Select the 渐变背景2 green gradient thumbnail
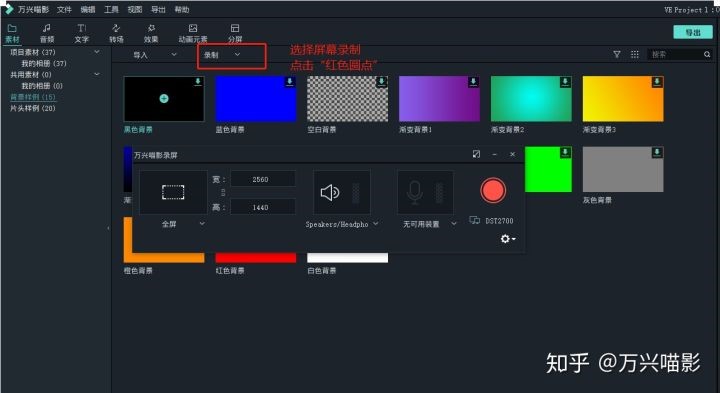The image size is (720, 393). click(531, 99)
